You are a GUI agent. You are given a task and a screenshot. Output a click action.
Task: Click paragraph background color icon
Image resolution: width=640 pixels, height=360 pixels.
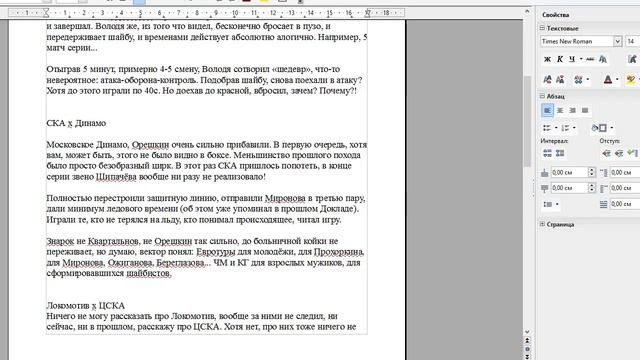point(599,128)
